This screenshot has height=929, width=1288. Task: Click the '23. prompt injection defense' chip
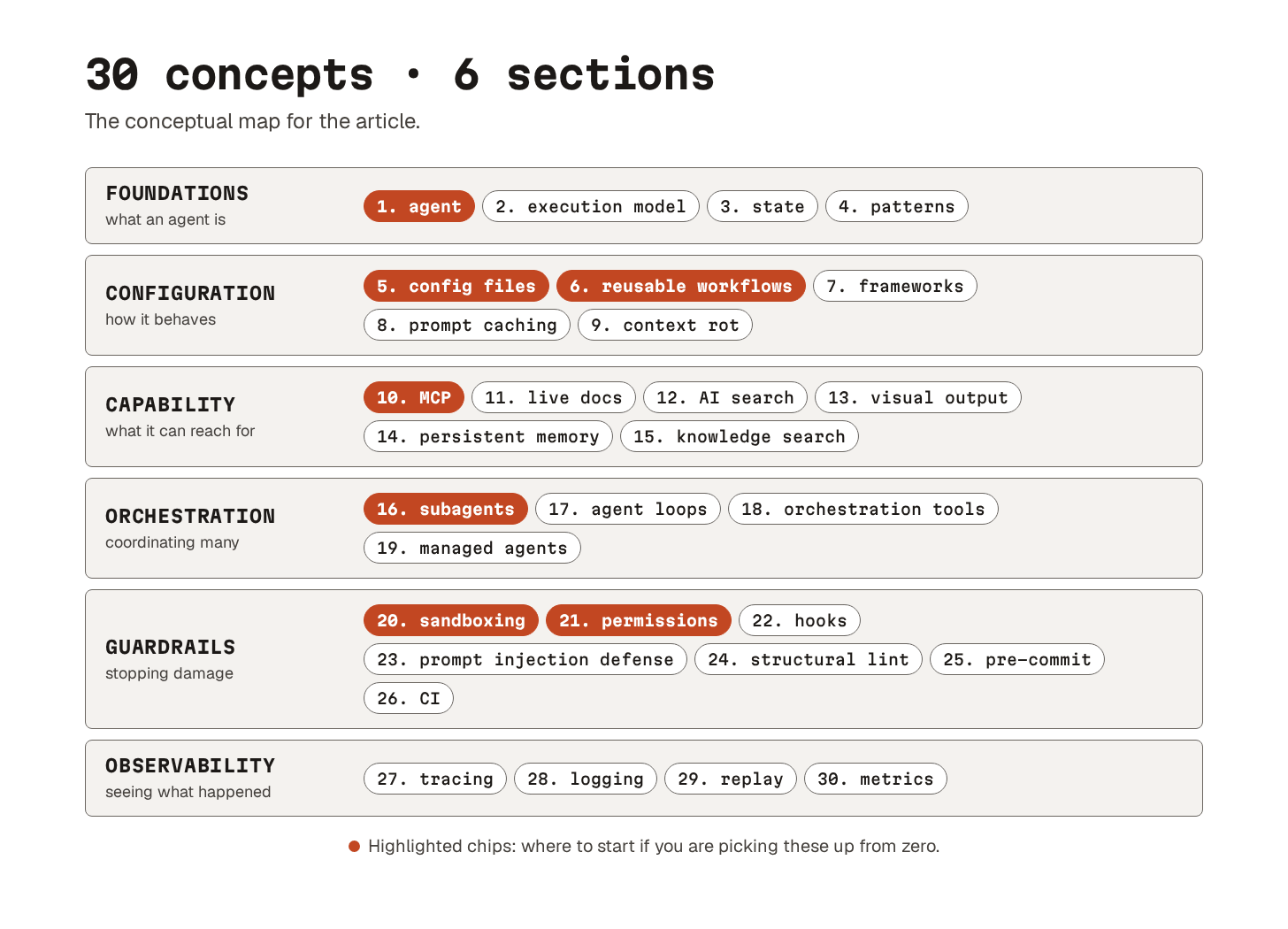click(525, 659)
